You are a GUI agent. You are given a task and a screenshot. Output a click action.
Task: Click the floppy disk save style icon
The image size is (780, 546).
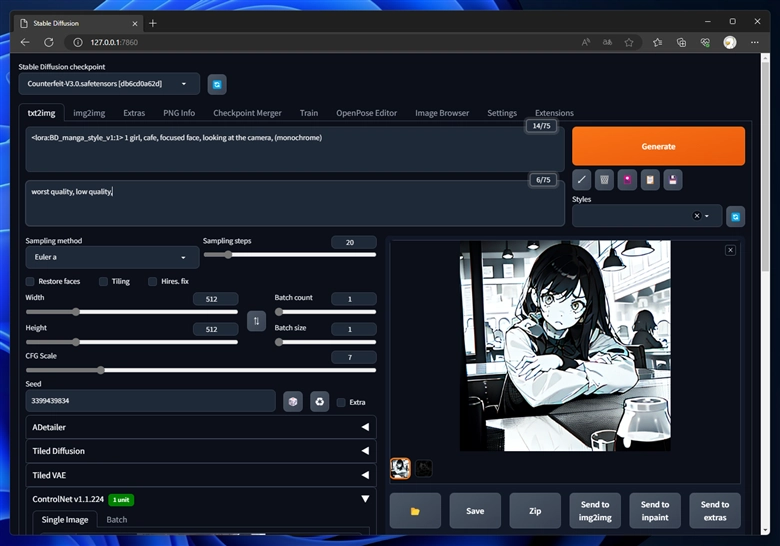(x=673, y=180)
